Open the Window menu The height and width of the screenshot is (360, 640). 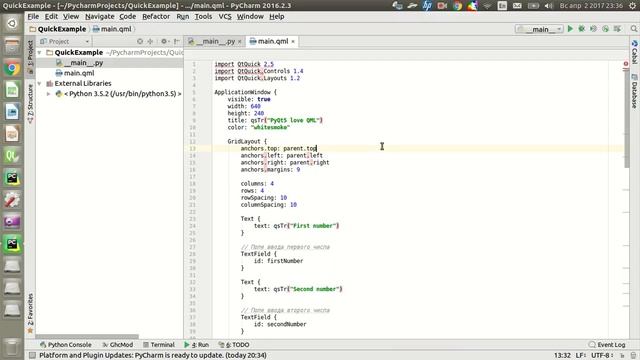tap(250, 16)
